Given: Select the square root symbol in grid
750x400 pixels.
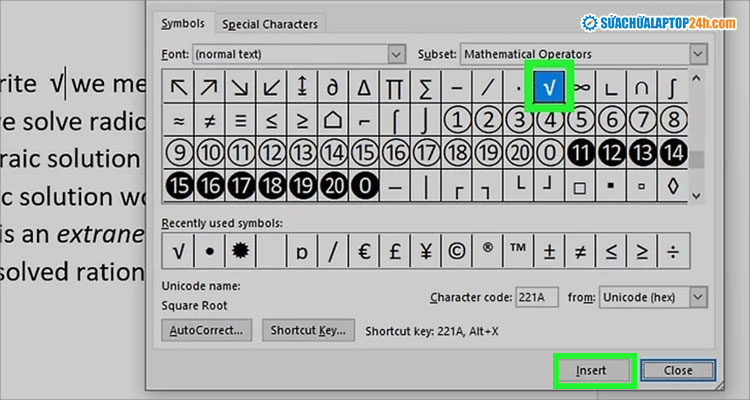Looking at the screenshot, I should 548,87.
